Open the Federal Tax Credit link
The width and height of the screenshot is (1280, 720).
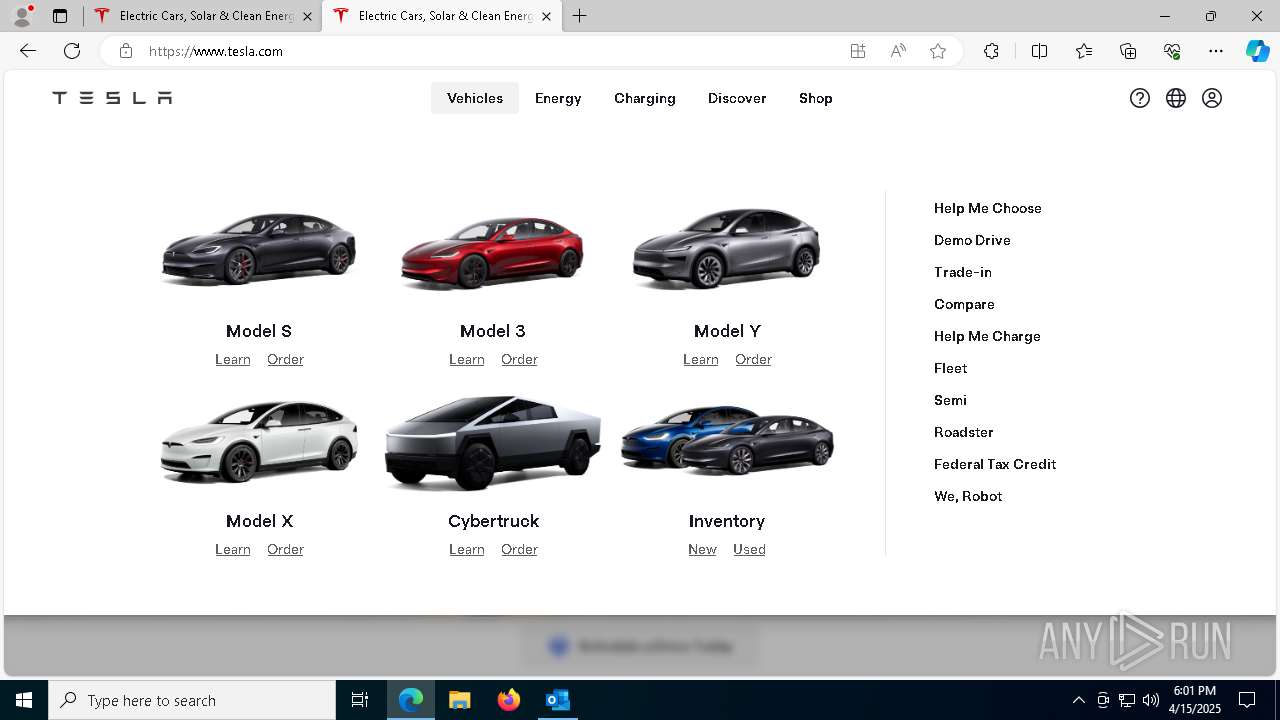coord(995,464)
